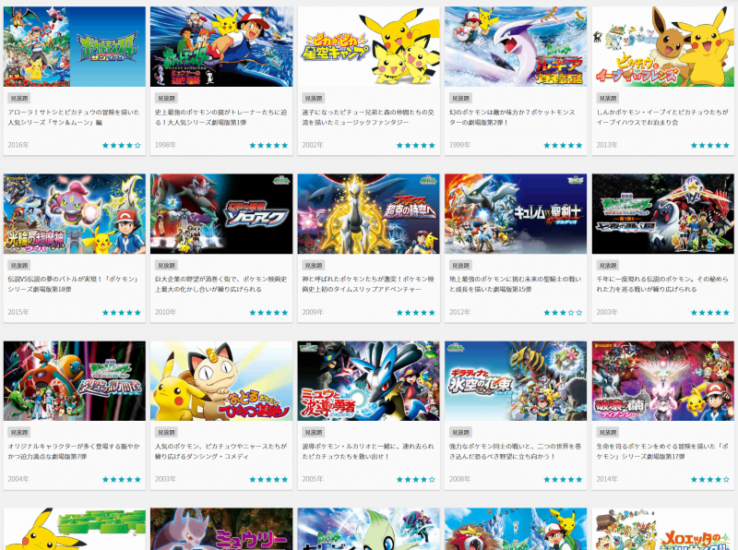Click description starting 迷子になったピチュー兄弟
This screenshot has width=738, height=550.
368,117
